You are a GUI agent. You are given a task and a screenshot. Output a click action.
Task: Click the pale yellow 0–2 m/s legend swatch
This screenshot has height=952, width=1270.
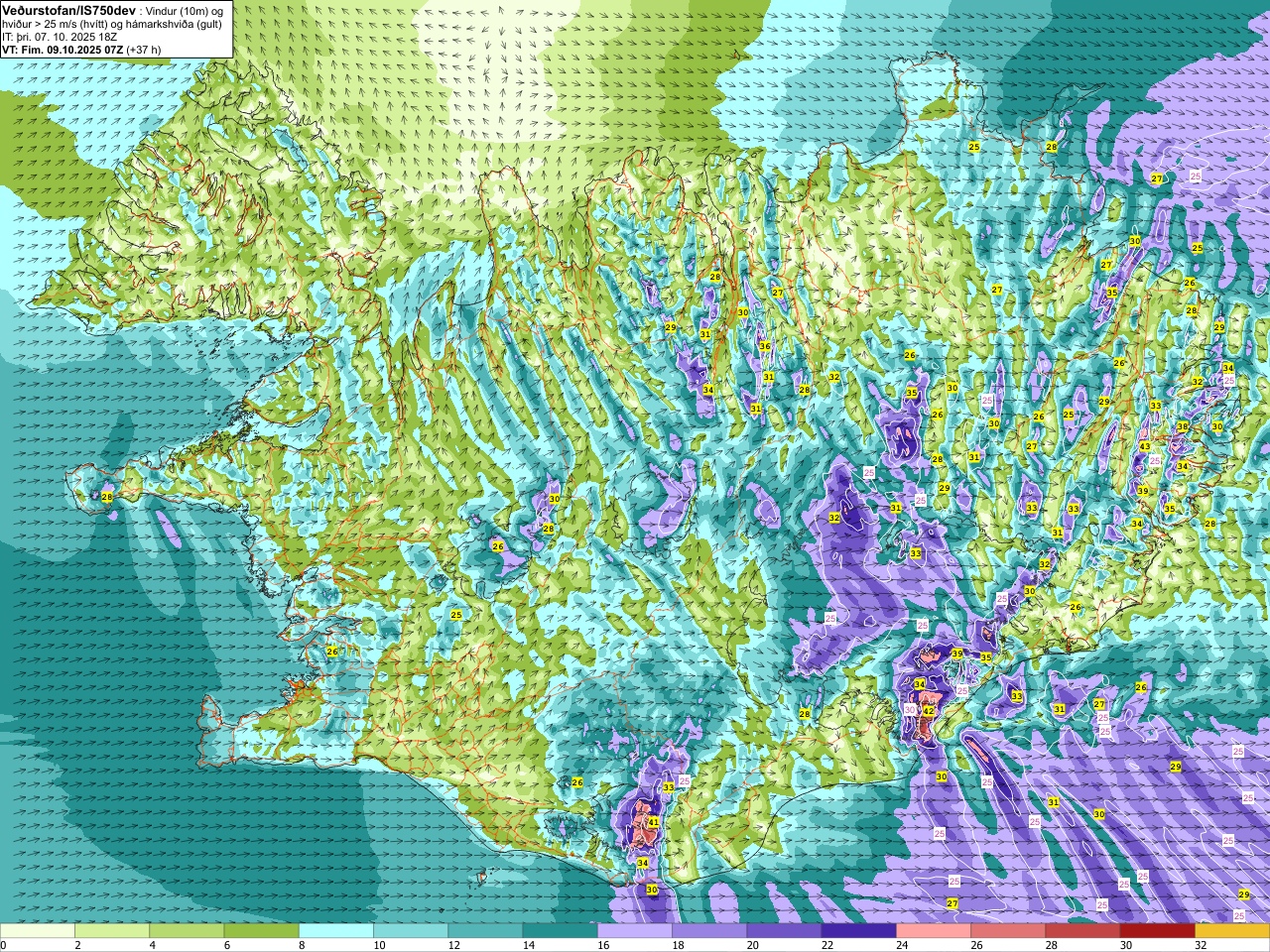click(38, 931)
